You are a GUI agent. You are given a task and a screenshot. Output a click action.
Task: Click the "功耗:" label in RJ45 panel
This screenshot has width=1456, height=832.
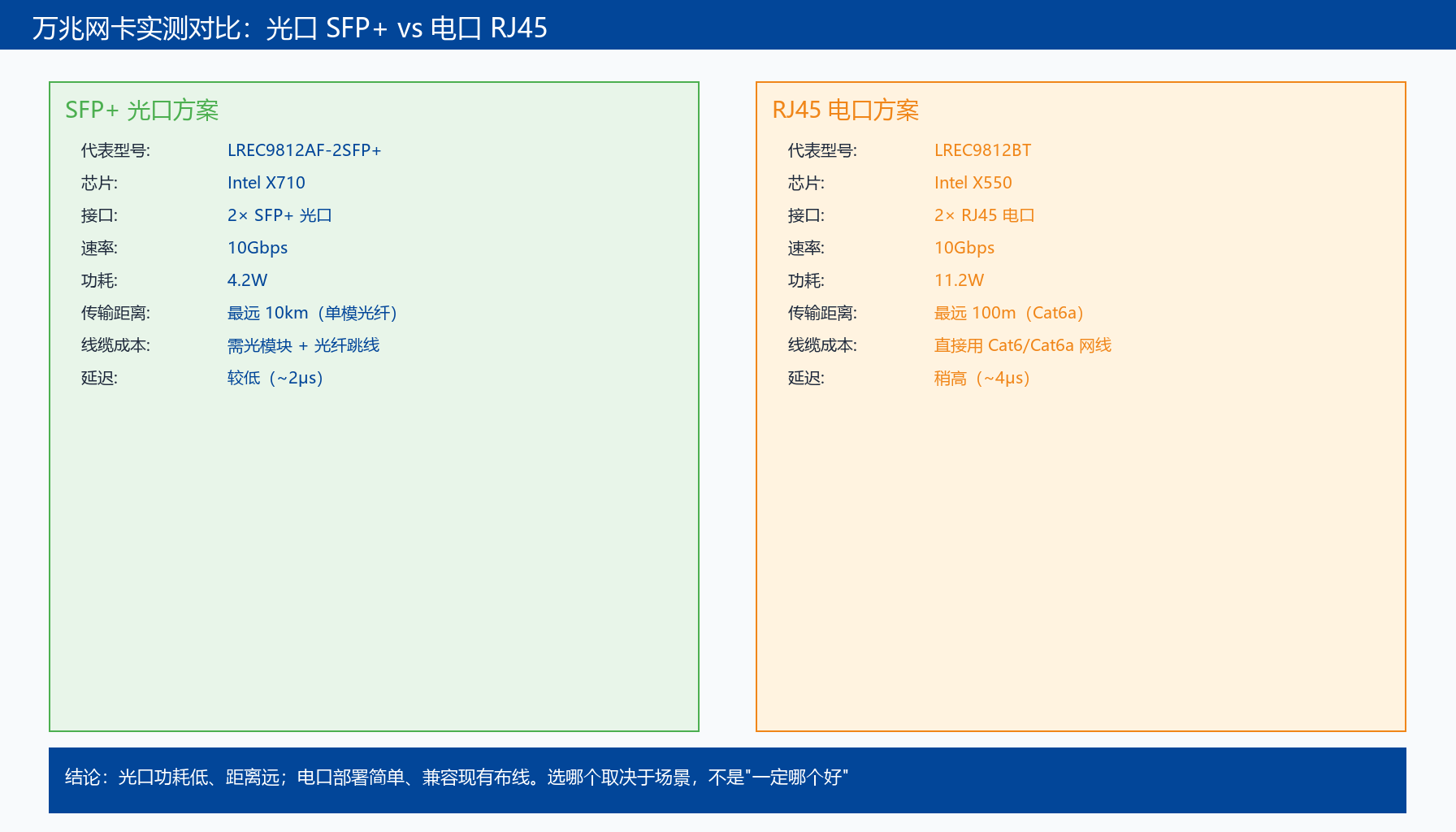point(806,280)
